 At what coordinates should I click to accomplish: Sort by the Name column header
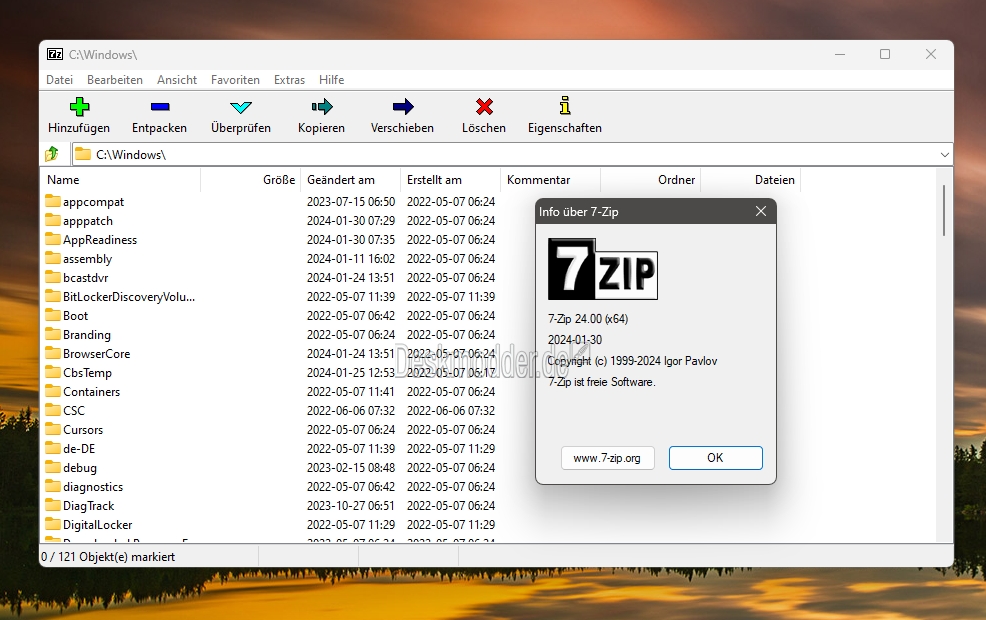click(121, 180)
